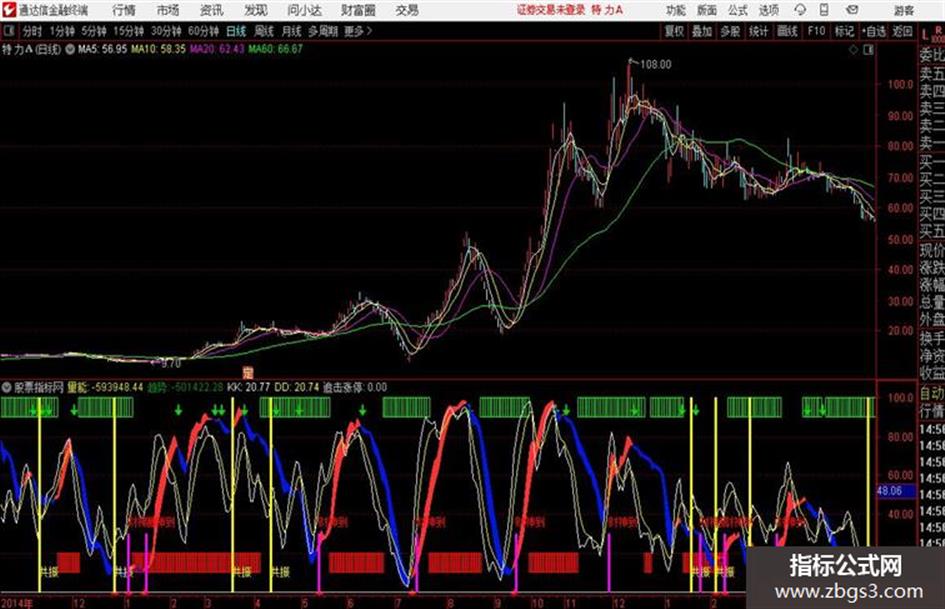Open the 财富圈 menu
The width and height of the screenshot is (945, 609).
point(359,10)
